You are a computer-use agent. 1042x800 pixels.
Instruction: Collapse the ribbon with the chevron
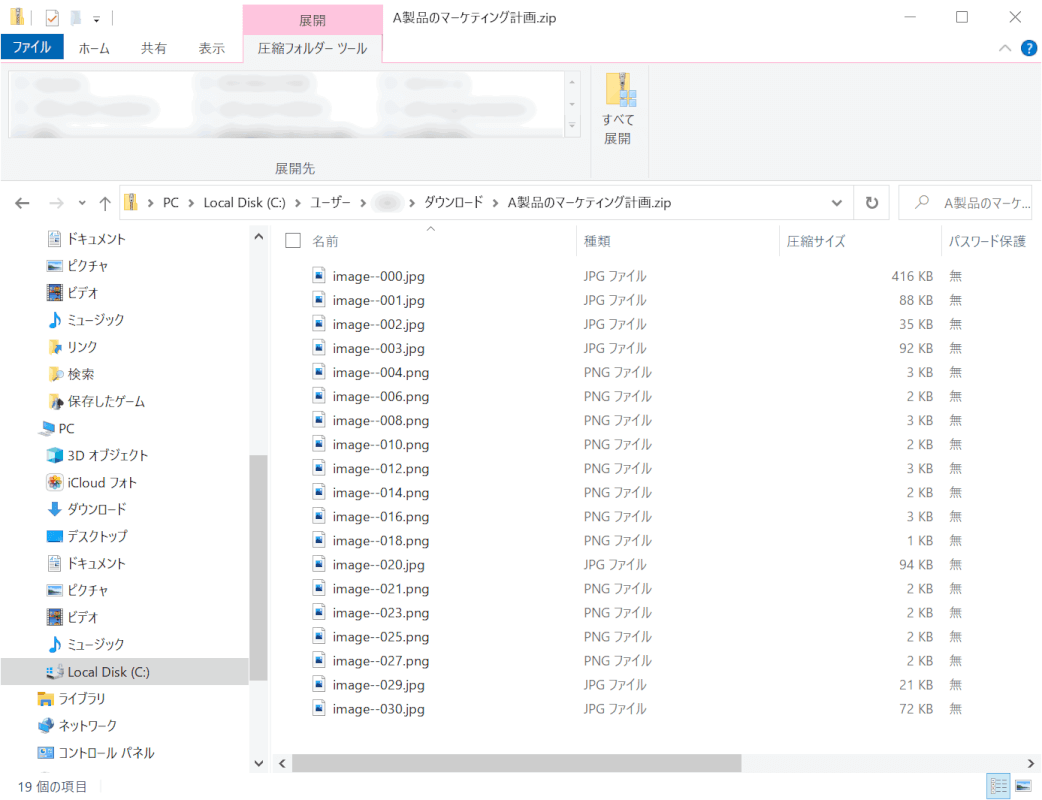1005,48
